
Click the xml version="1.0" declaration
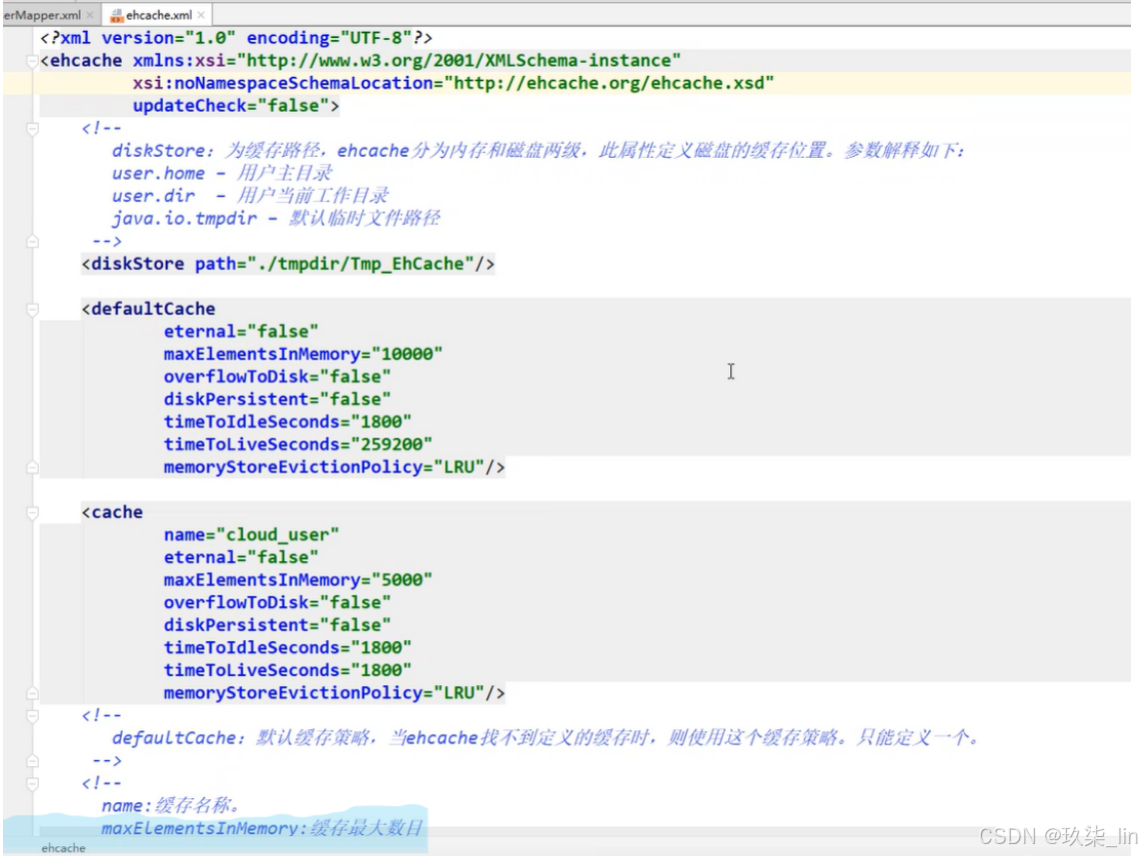click(x=236, y=38)
